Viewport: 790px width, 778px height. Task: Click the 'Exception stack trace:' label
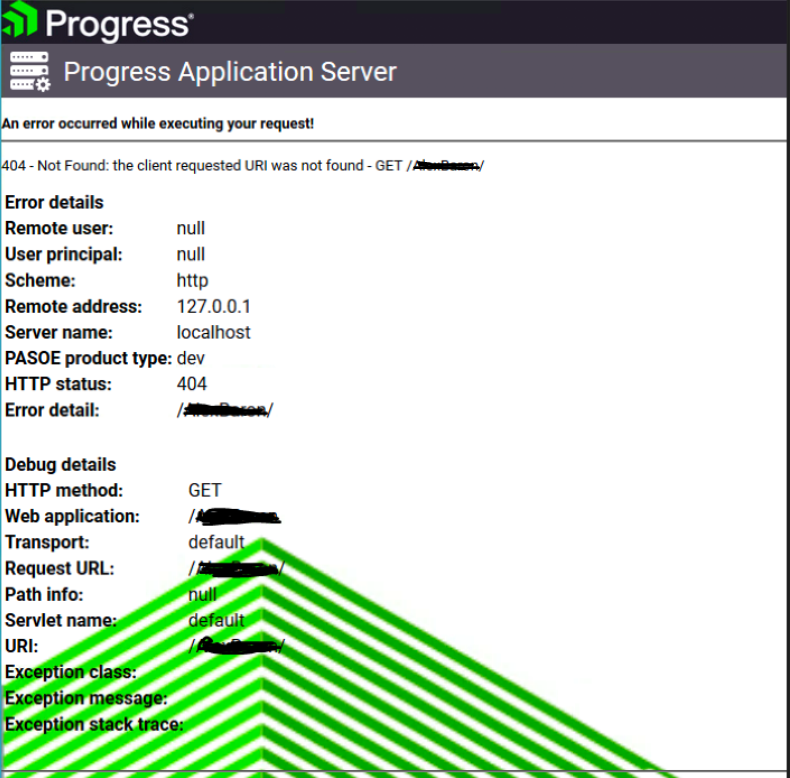(x=94, y=725)
